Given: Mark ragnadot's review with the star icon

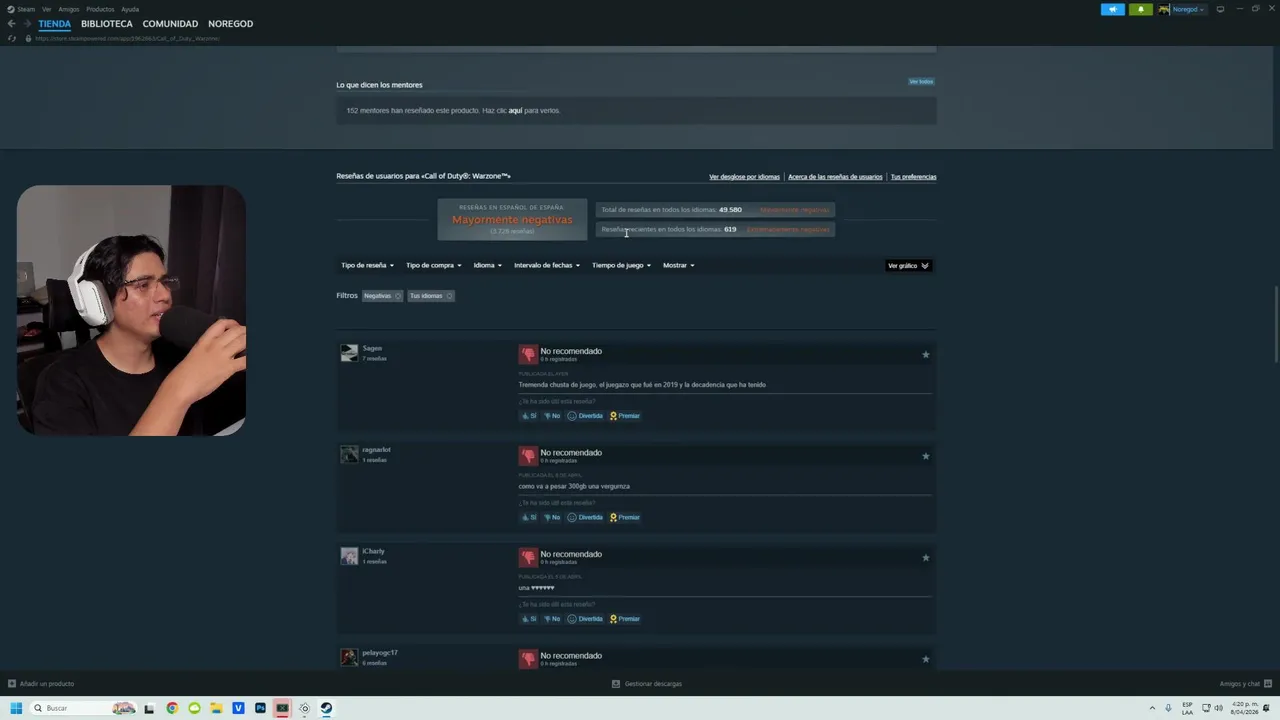Looking at the screenshot, I should tap(925, 456).
